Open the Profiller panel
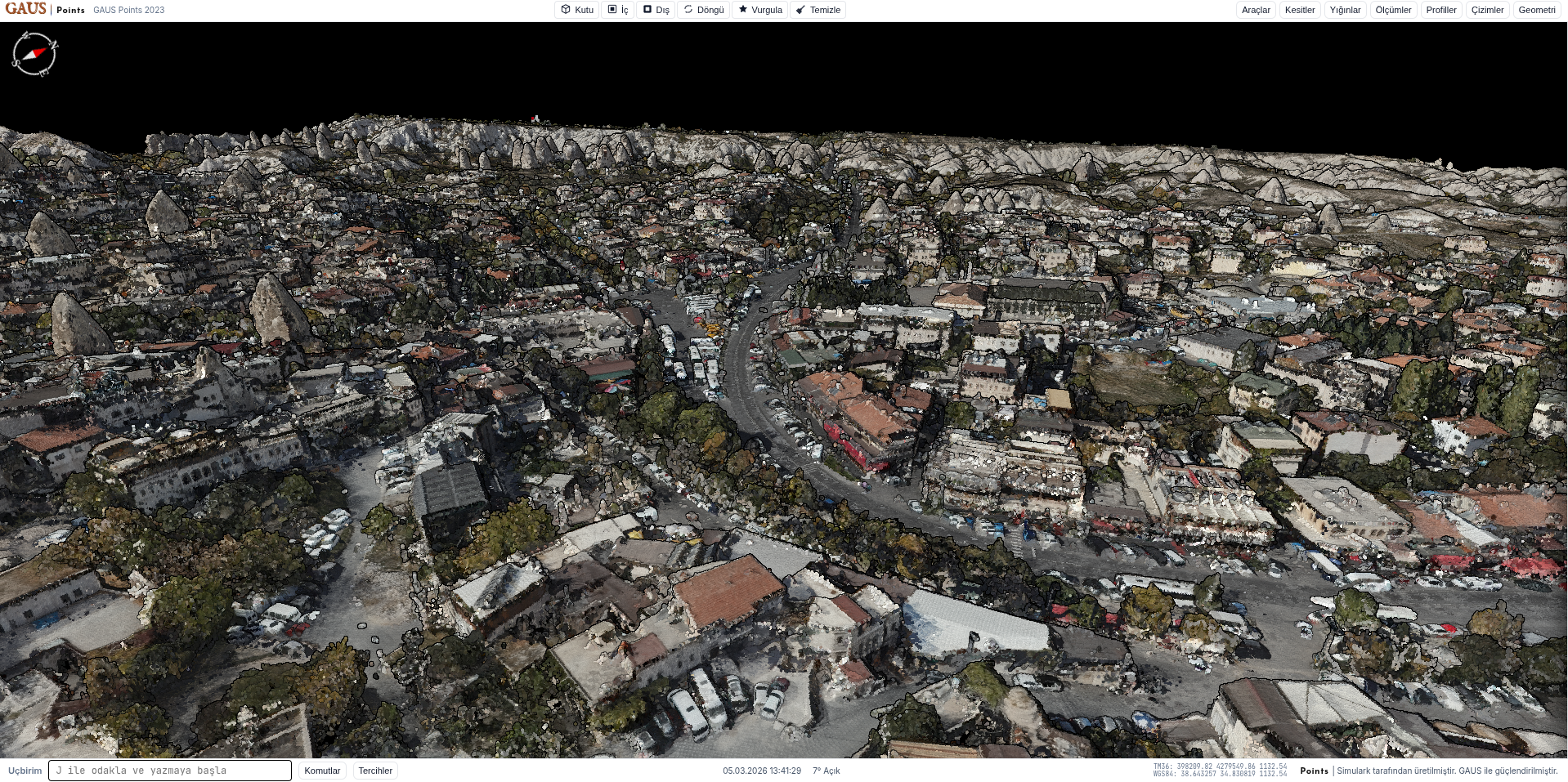The height and width of the screenshot is (782, 1568). tap(1441, 10)
